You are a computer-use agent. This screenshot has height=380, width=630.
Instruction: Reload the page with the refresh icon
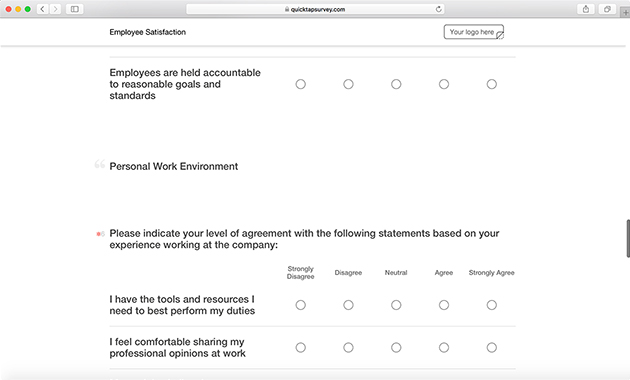[438, 9]
